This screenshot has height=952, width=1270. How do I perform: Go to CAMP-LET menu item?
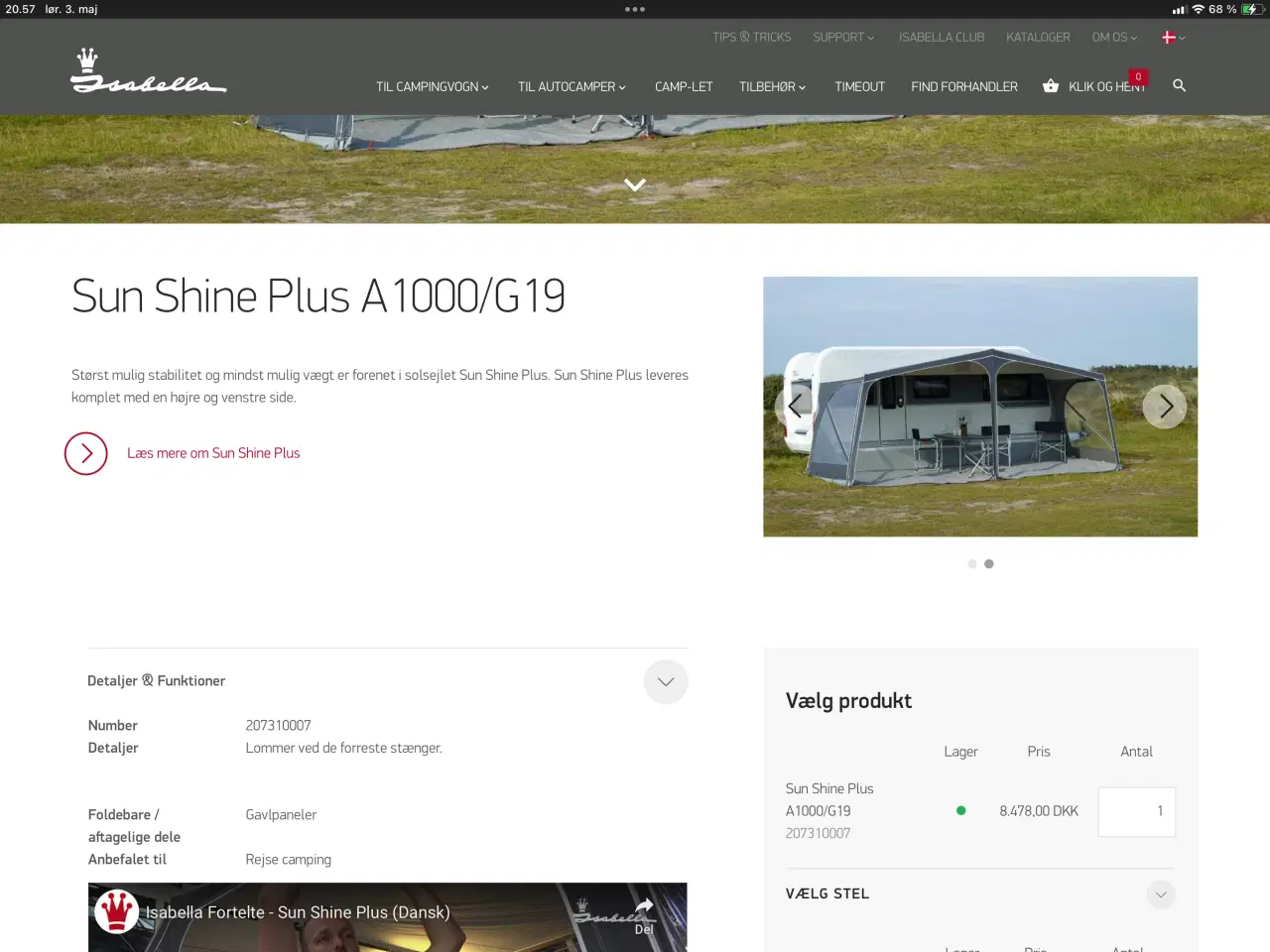click(684, 86)
